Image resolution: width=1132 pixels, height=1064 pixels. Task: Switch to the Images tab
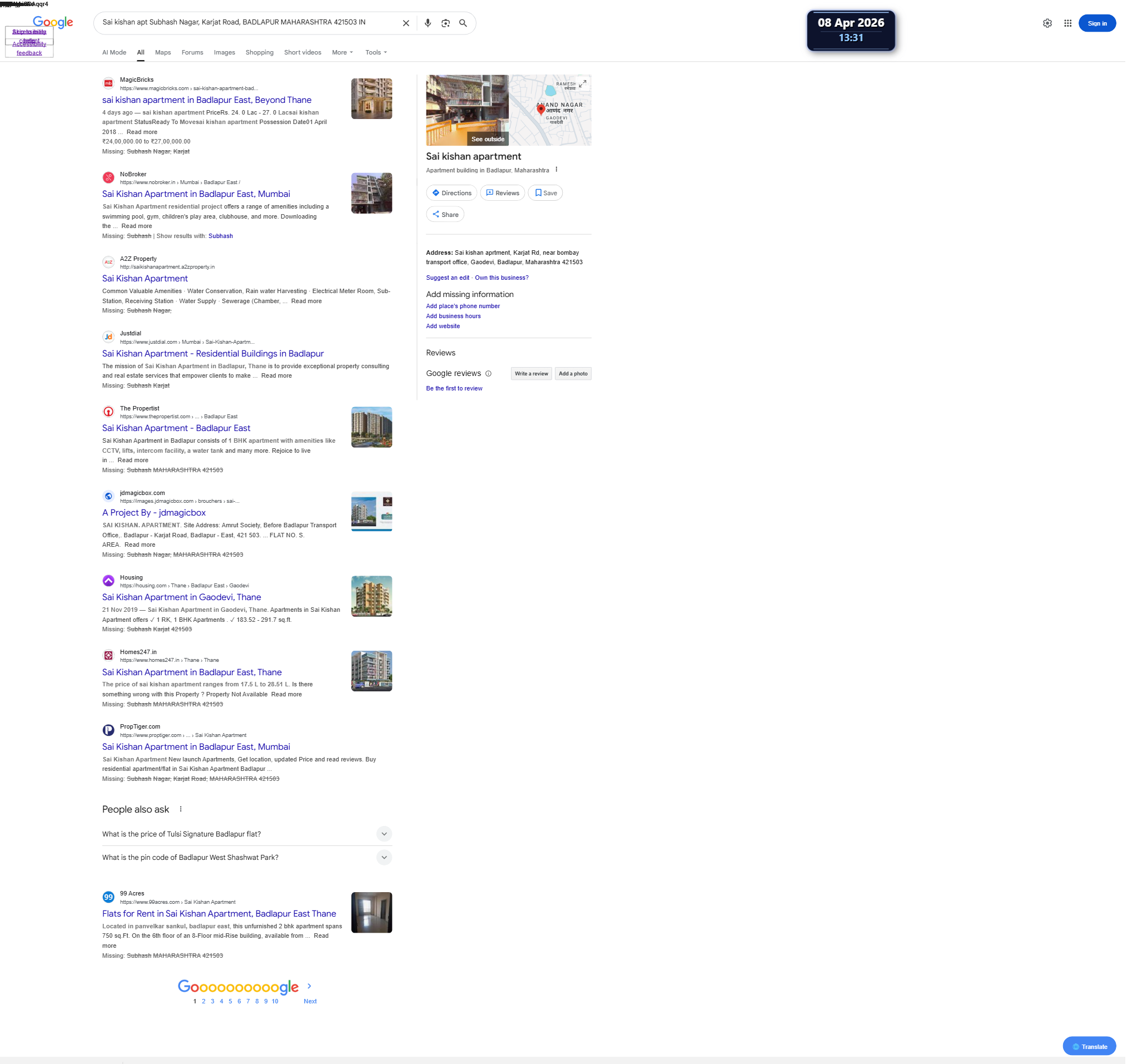point(226,52)
